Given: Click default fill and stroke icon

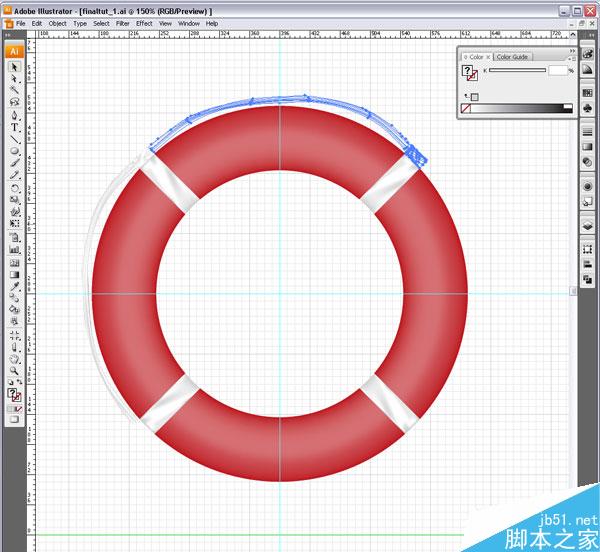Looking at the screenshot, I should coord(10,382).
